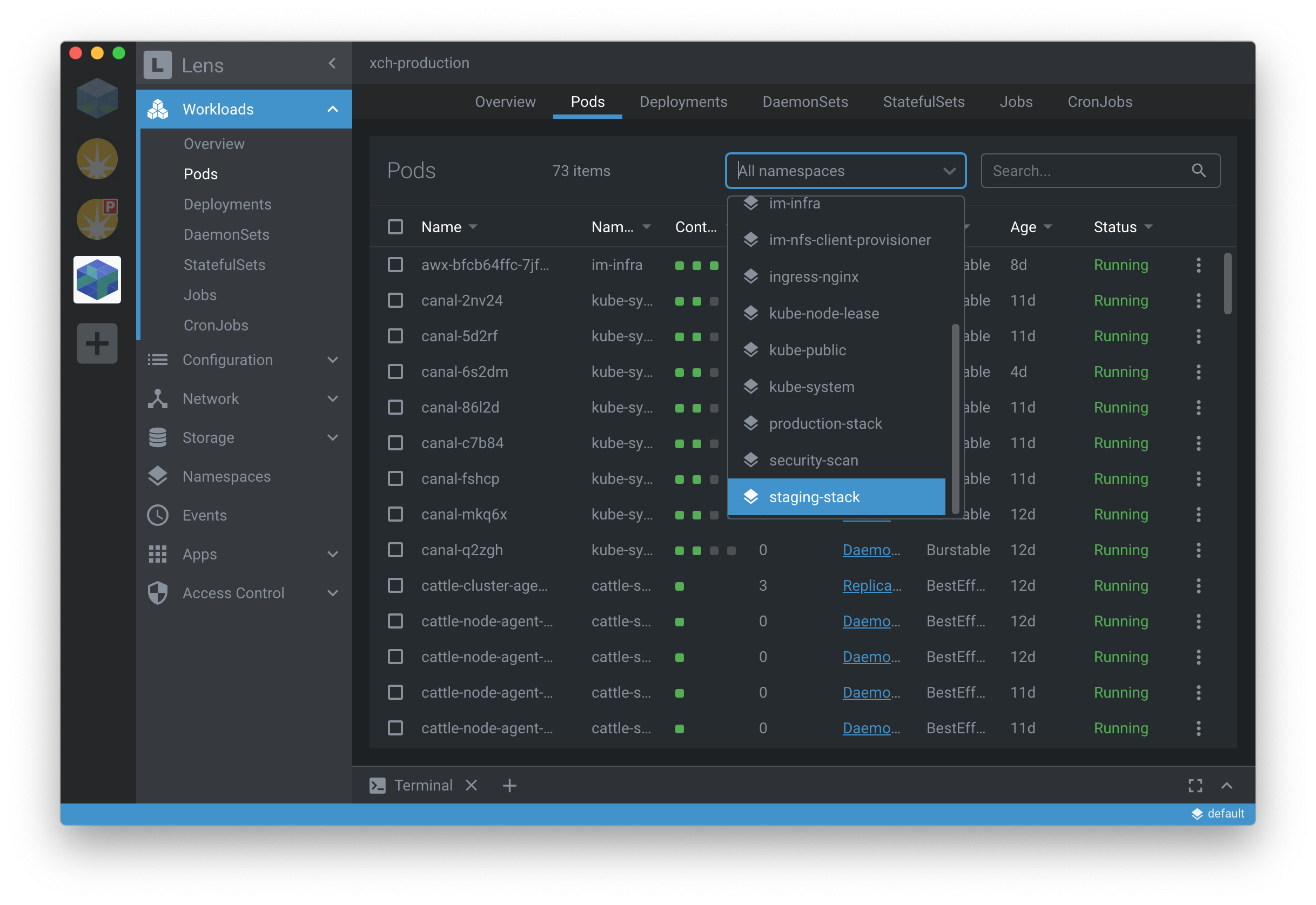Switch to the StatefulSets tab
Viewport: 1316px width, 905px height.
pyautogui.click(x=923, y=102)
